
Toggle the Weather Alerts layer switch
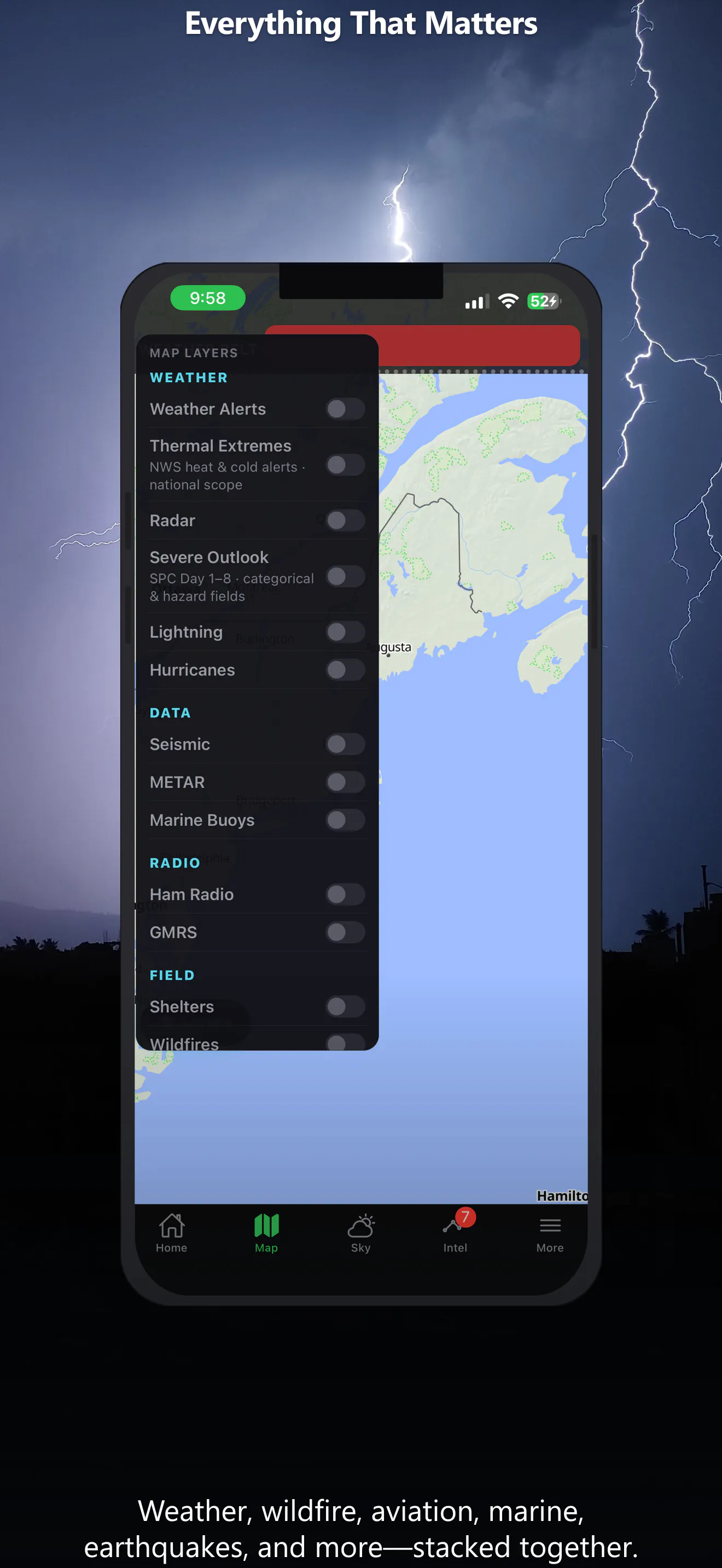coord(345,409)
